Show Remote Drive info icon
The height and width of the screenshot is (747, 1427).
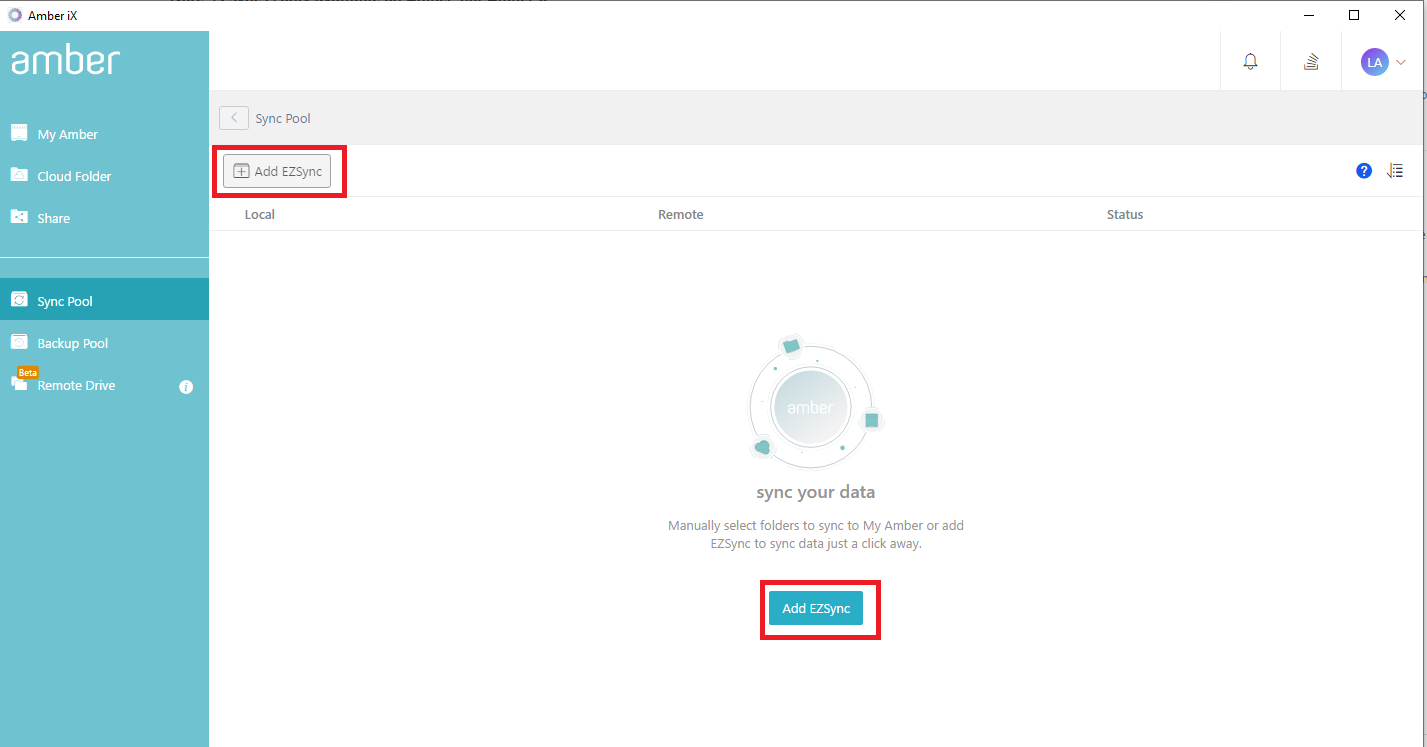tap(186, 387)
